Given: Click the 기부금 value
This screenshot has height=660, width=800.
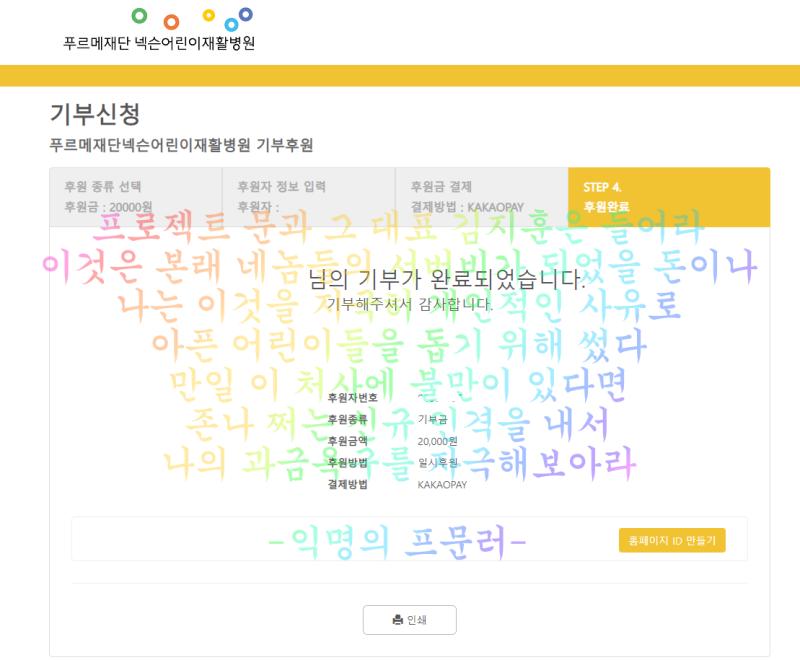Looking at the screenshot, I should [433, 419].
